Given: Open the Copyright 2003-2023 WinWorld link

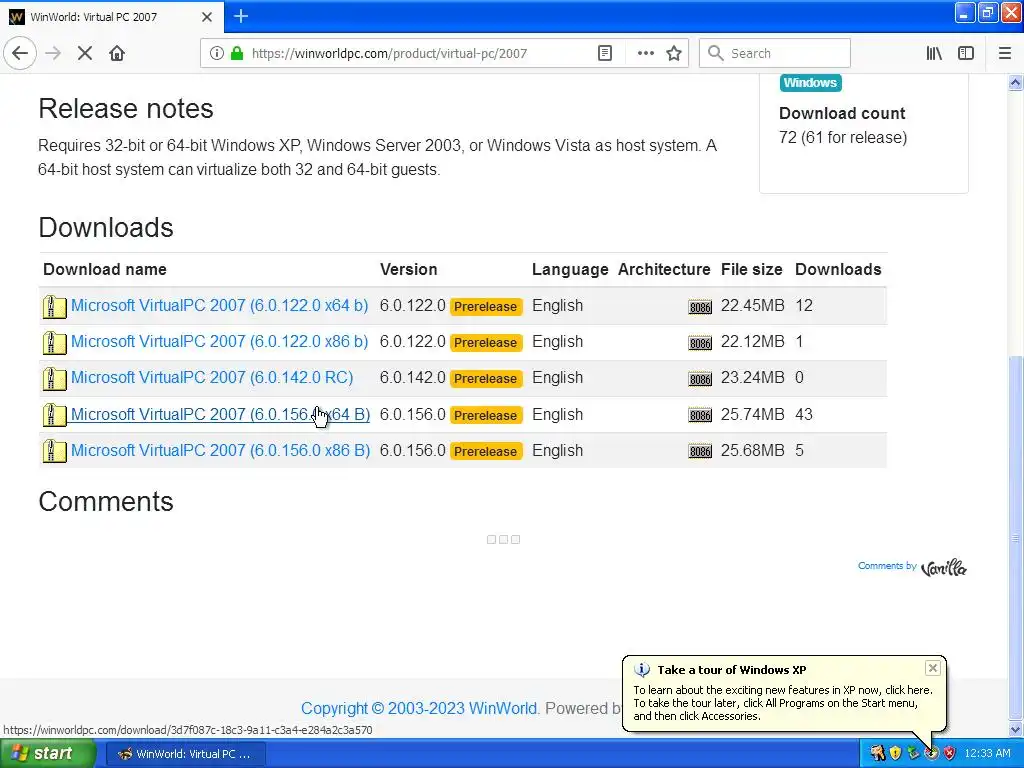Looking at the screenshot, I should (419, 709).
